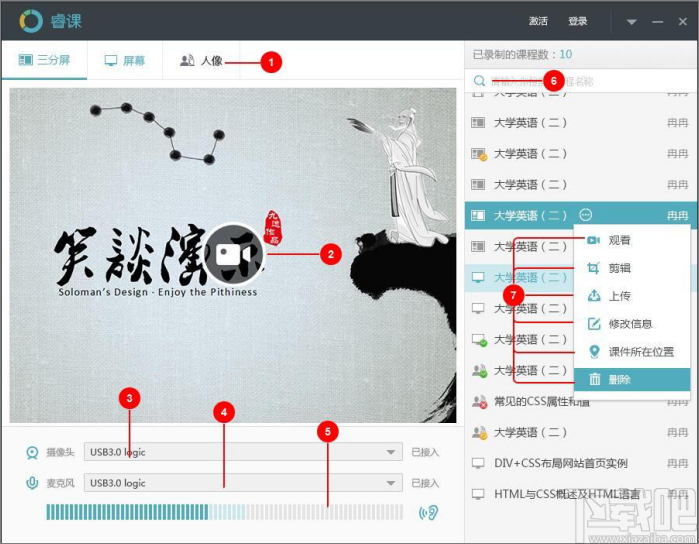
Task: Switch to the 人像 tab
Action: [x=201, y=61]
